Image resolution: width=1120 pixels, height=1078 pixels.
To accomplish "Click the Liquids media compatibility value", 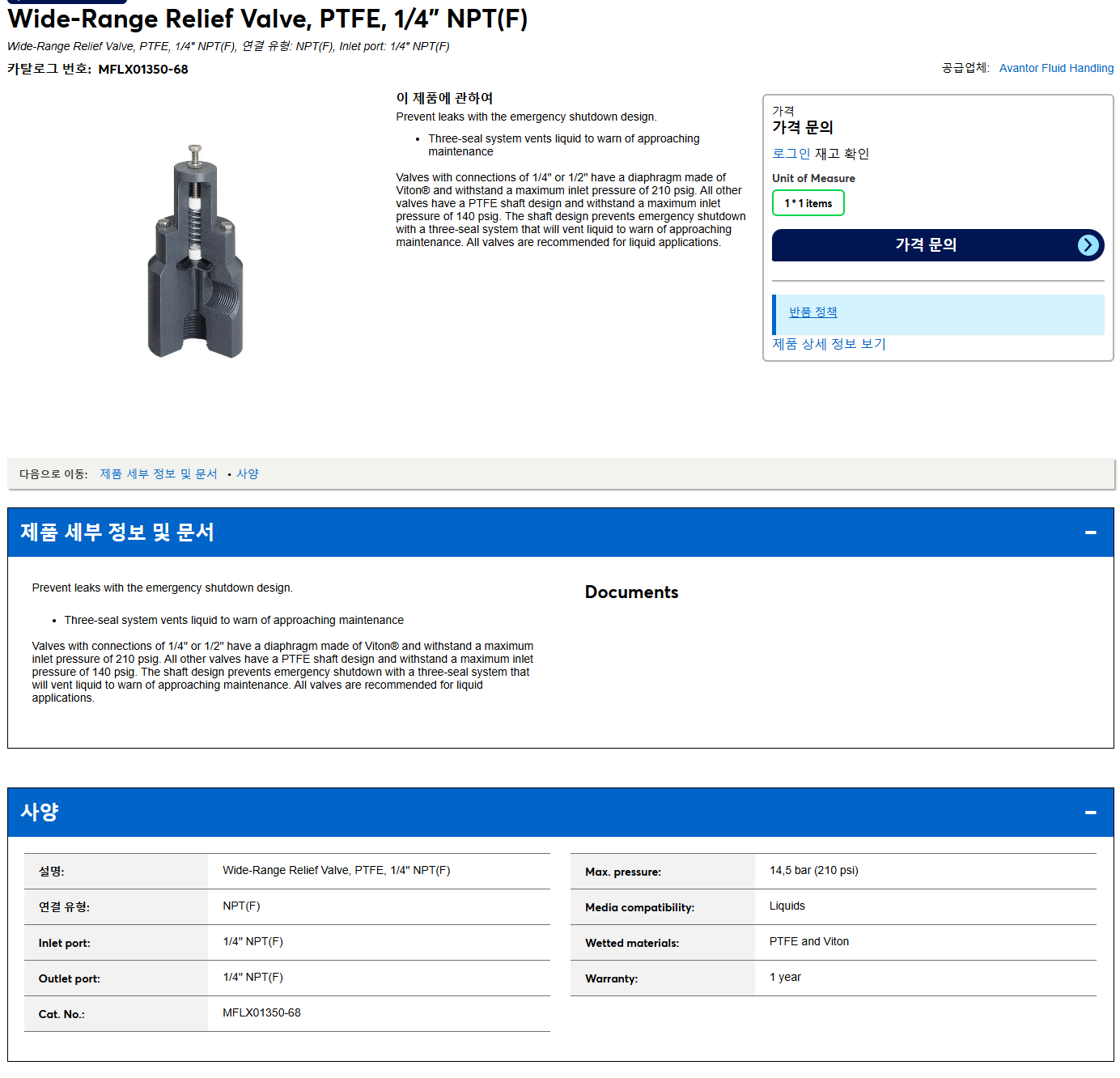I will [787, 906].
